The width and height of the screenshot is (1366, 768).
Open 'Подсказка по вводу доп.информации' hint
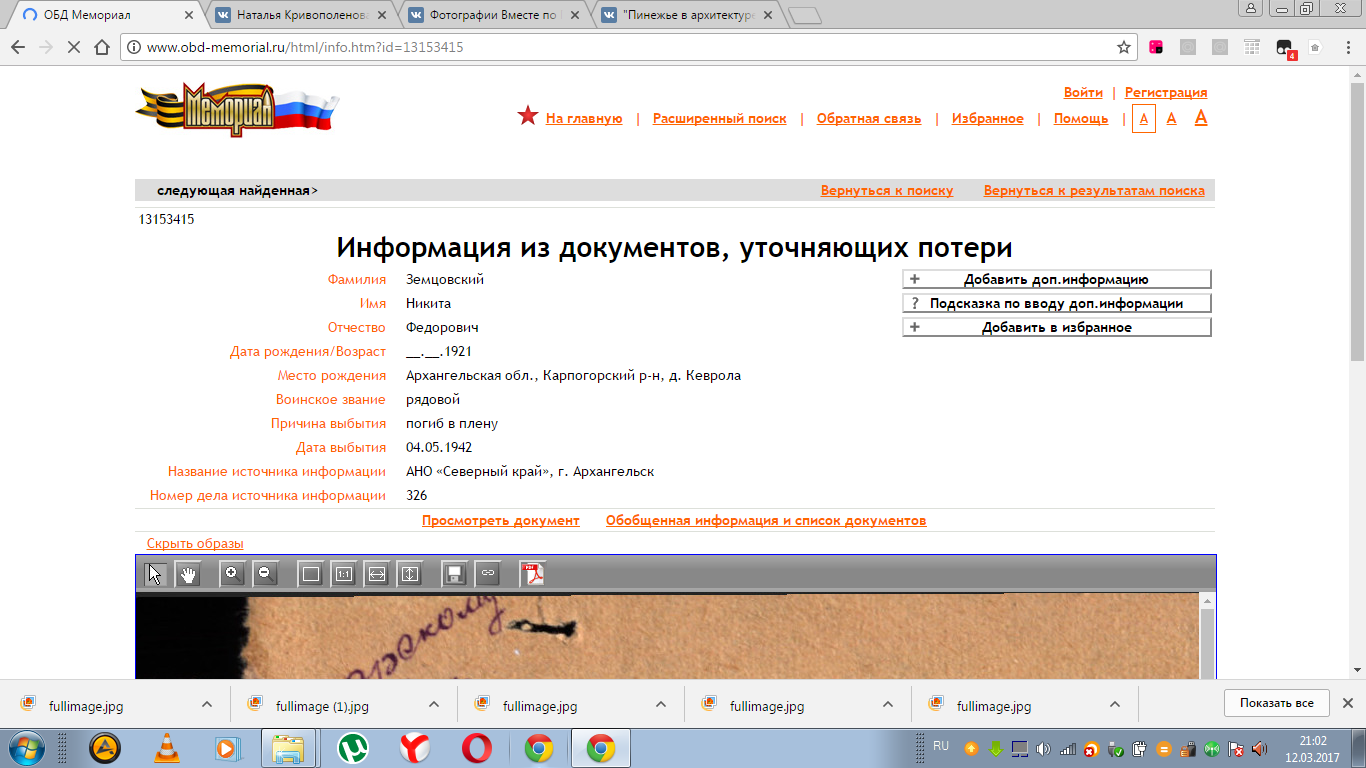1057,304
